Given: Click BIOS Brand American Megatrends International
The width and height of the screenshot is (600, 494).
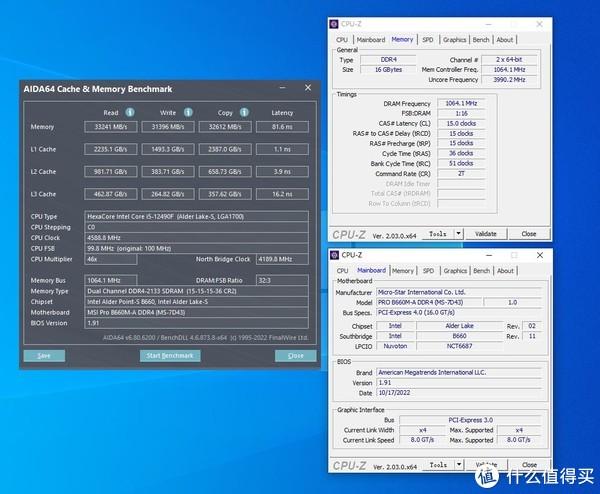Looking at the screenshot, I should tap(459, 372).
